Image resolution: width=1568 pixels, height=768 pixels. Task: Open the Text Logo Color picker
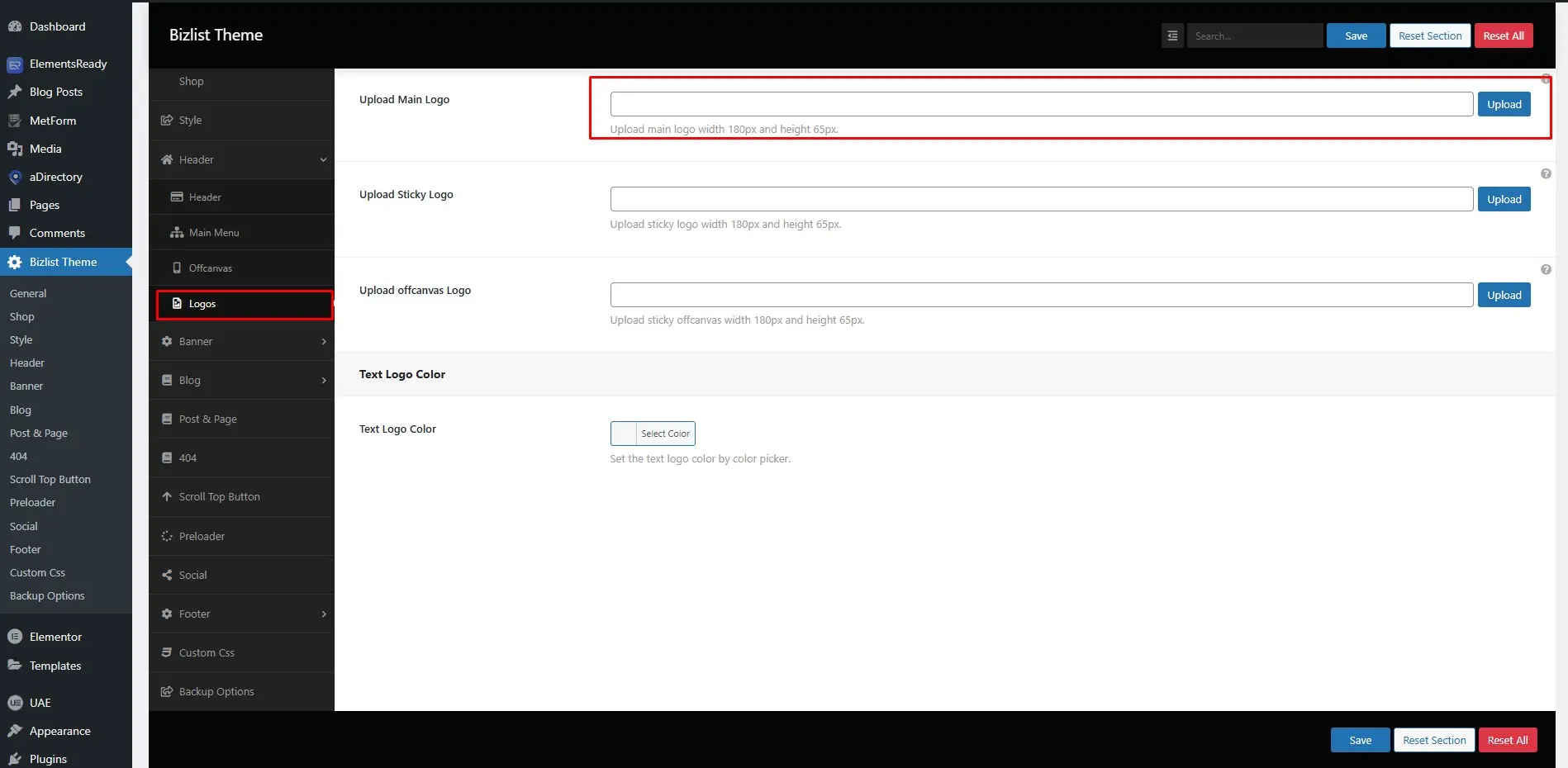tap(652, 433)
